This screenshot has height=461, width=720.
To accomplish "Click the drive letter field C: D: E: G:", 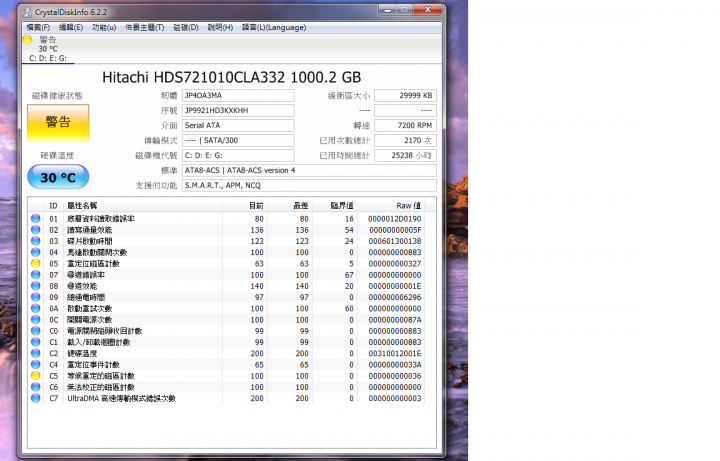I will (x=238, y=155).
